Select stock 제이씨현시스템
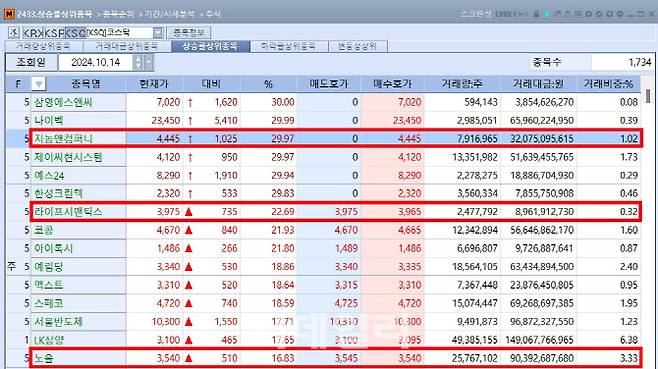This screenshot has width=658, height=369. (68, 157)
